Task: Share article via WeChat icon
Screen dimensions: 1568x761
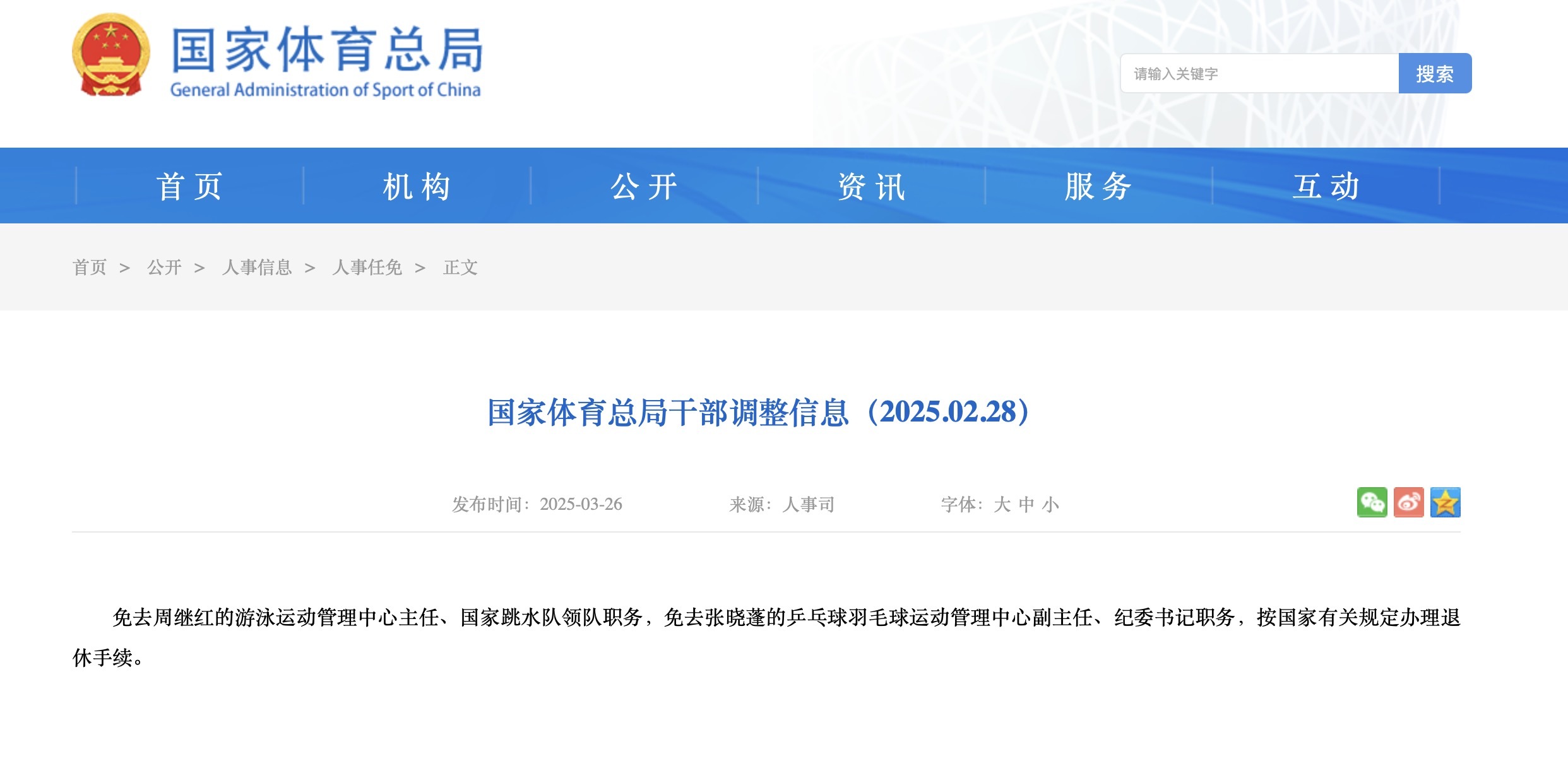Action: point(1372,502)
